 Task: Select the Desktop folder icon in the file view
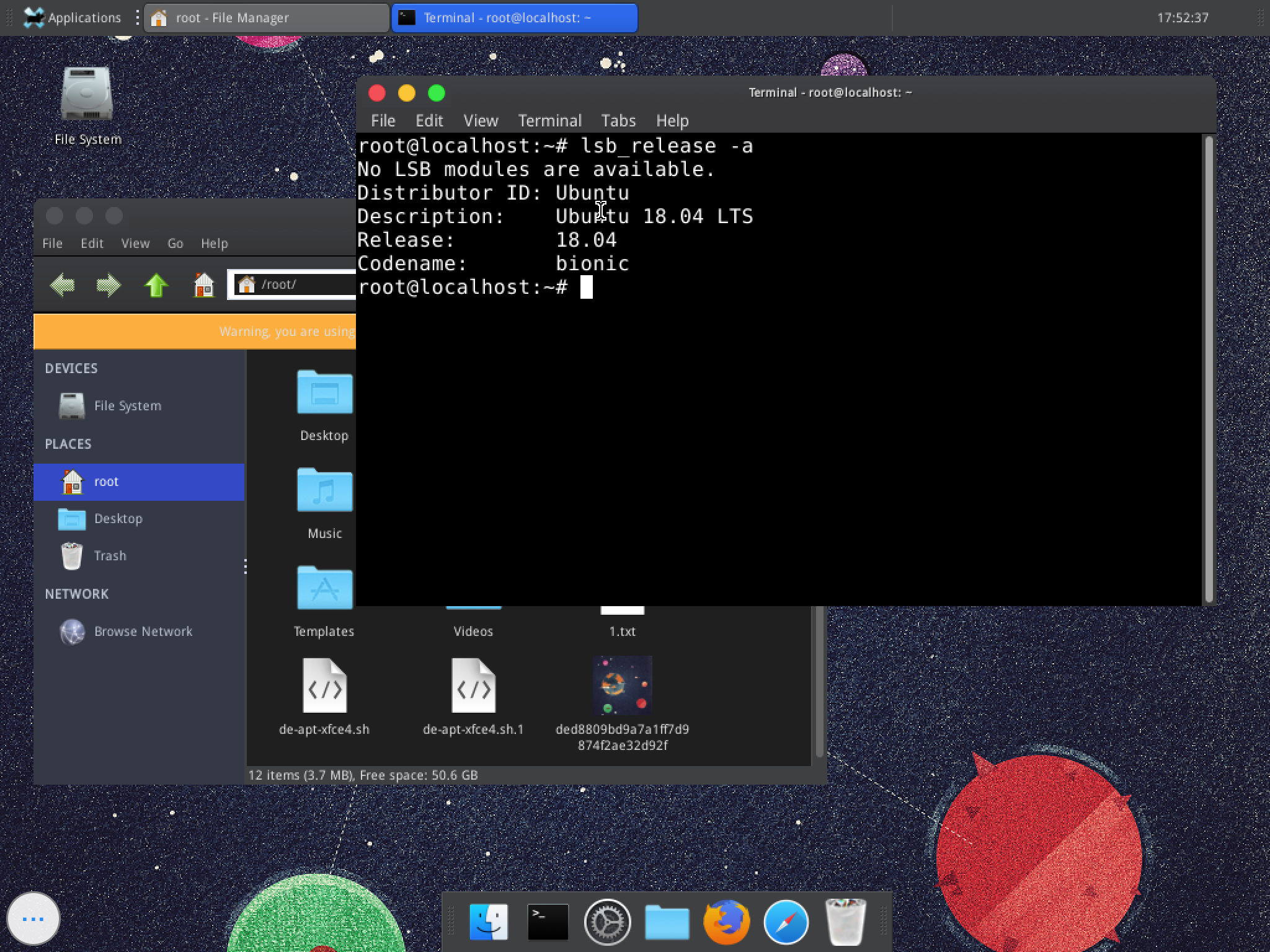[x=324, y=393]
